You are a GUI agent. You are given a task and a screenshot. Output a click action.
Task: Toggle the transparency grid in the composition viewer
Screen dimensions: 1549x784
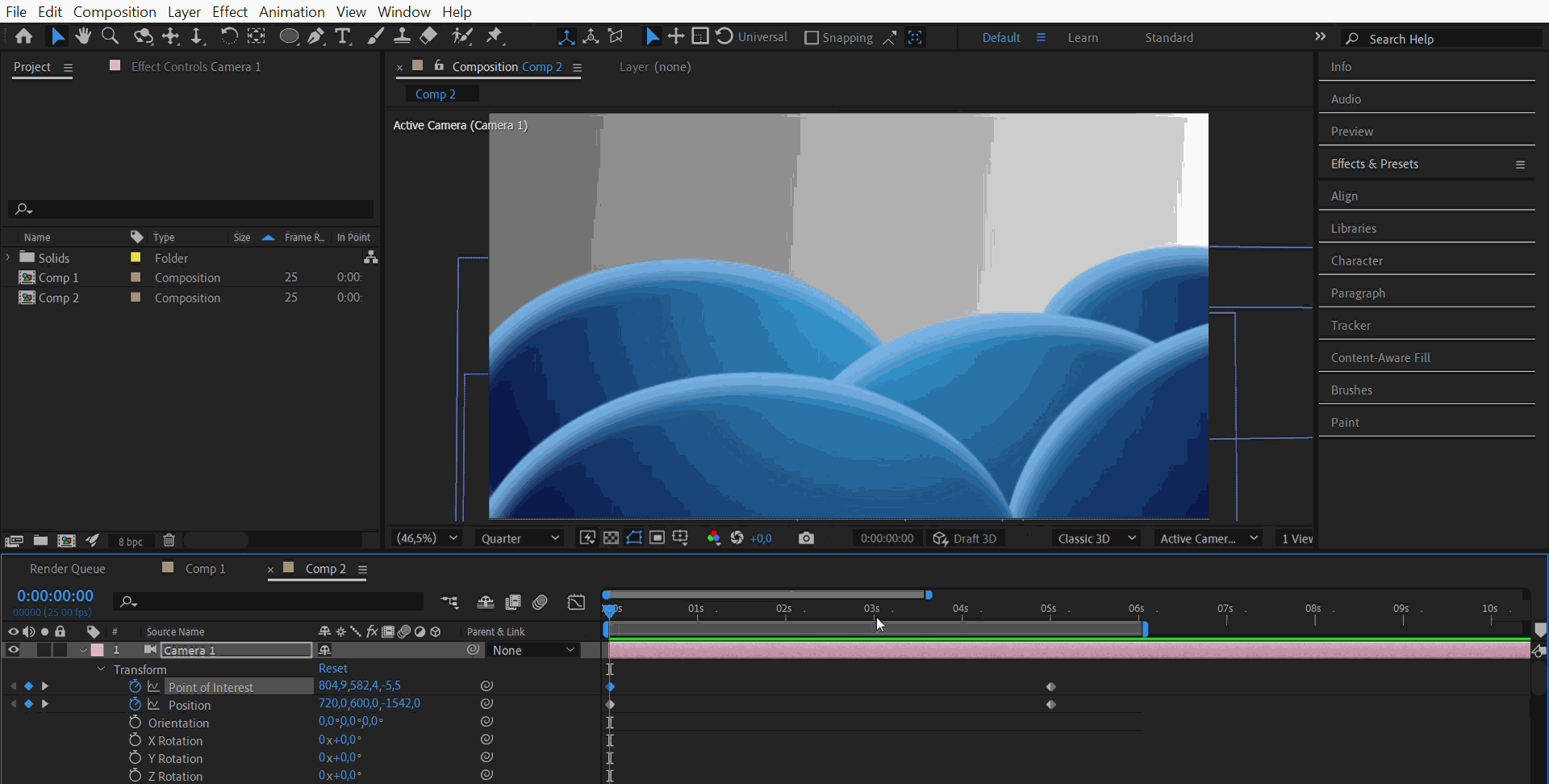click(x=611, y=538)
